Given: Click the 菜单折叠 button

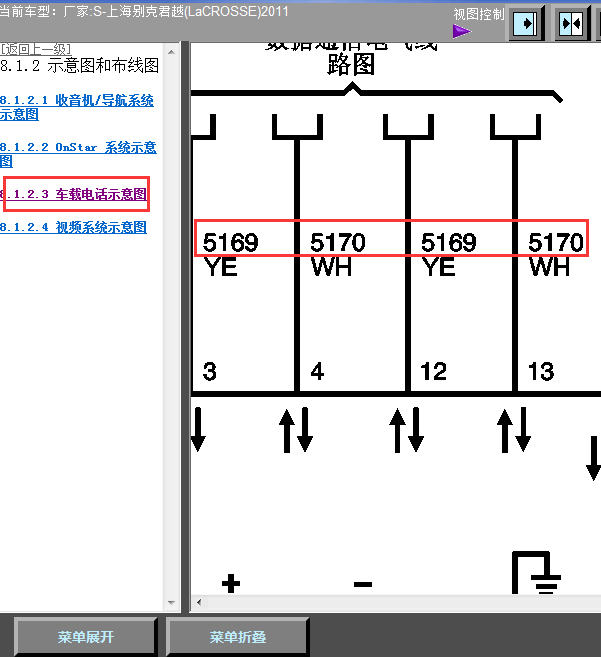Looking at the screenshot, I should click(x=238, y=637).
